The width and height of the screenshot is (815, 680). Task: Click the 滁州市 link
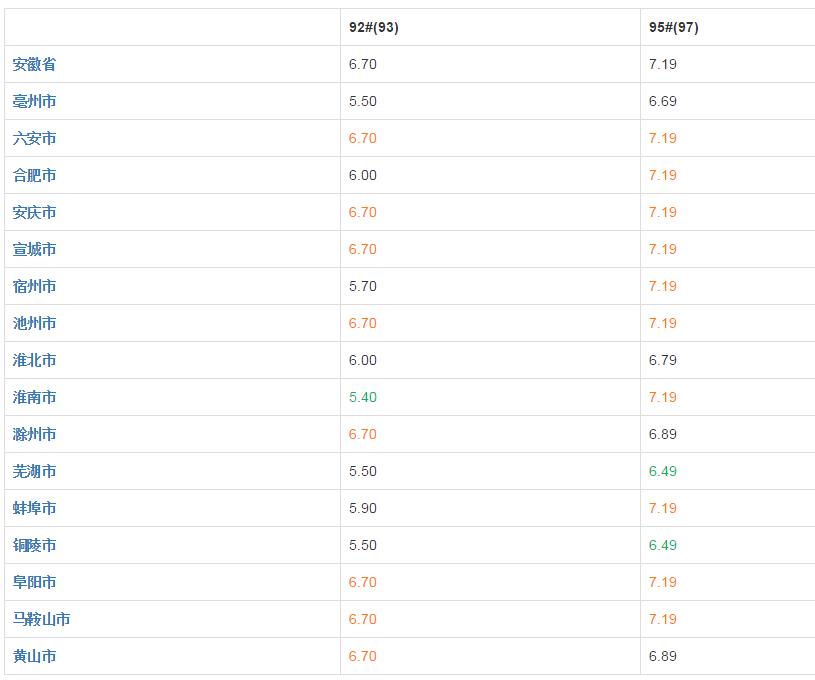(34, 434)
